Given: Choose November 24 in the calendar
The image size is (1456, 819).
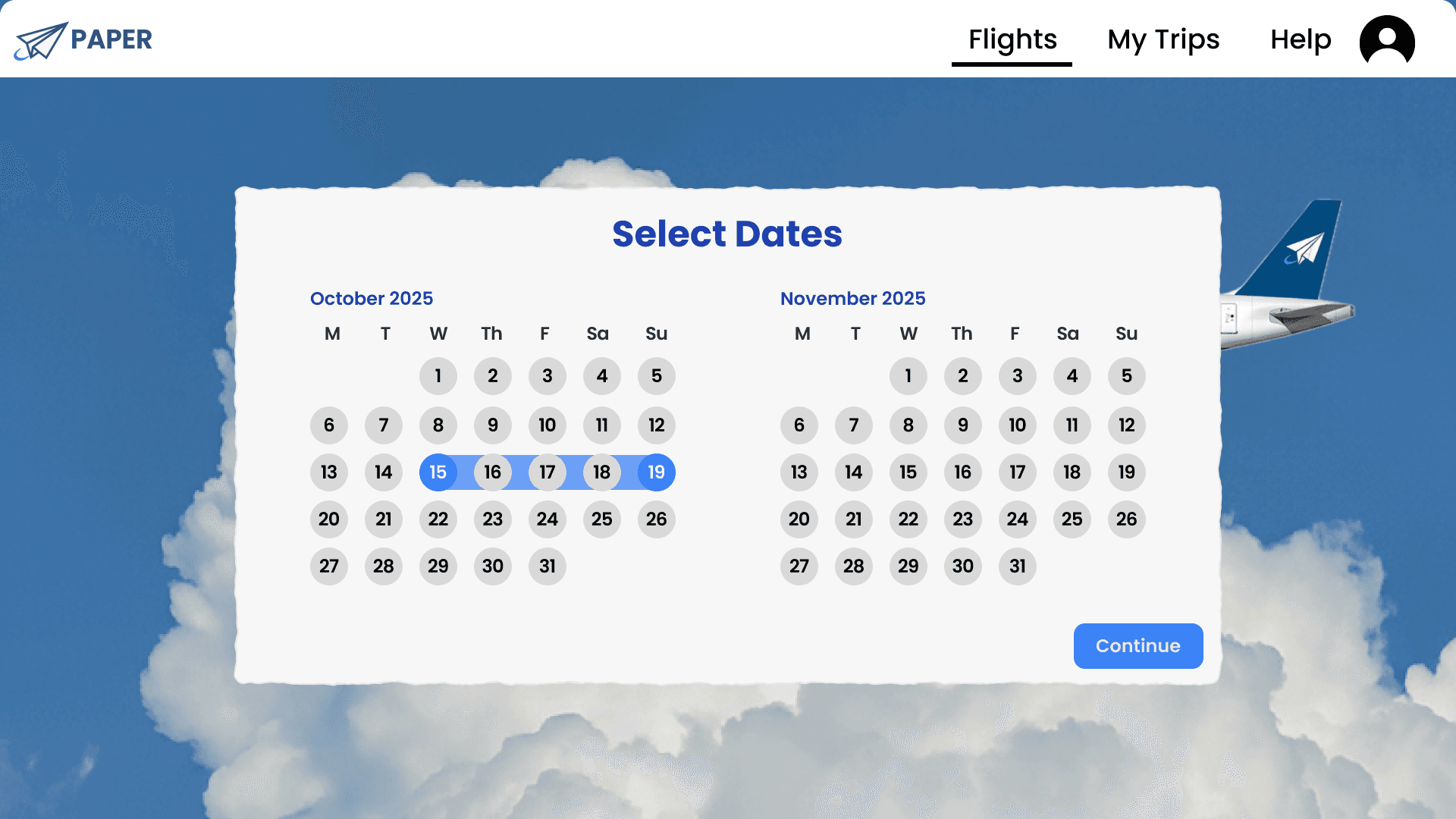Looking at the screenshot, I should (x=1018, y=519).
